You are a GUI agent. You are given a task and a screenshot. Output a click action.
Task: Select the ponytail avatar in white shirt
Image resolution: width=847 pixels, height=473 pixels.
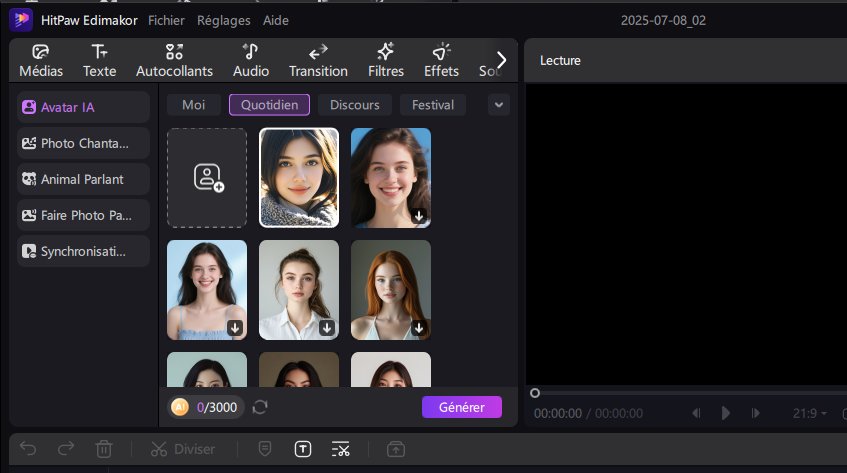point(299,290)
